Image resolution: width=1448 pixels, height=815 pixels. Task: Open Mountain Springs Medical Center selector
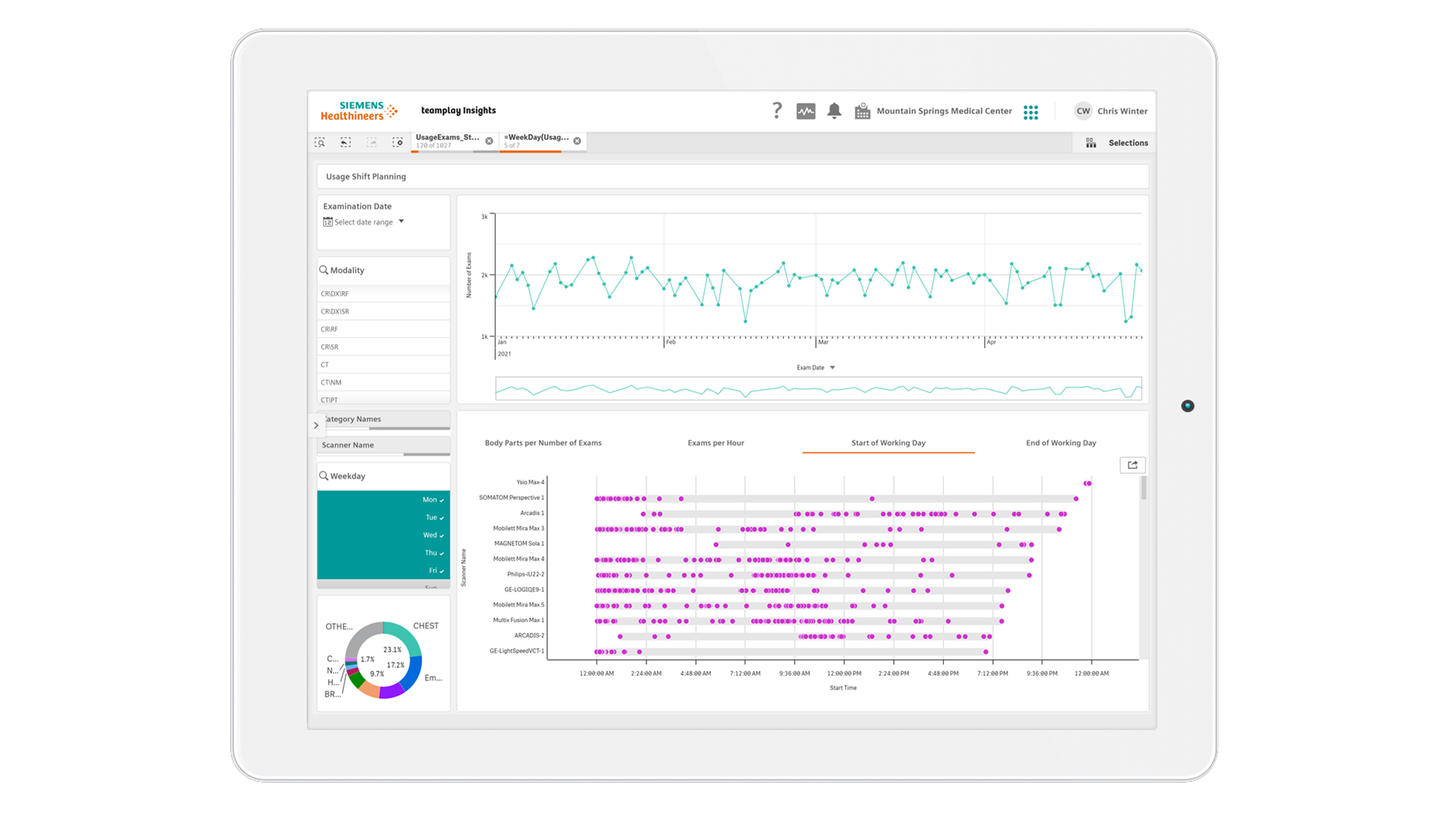944,111
